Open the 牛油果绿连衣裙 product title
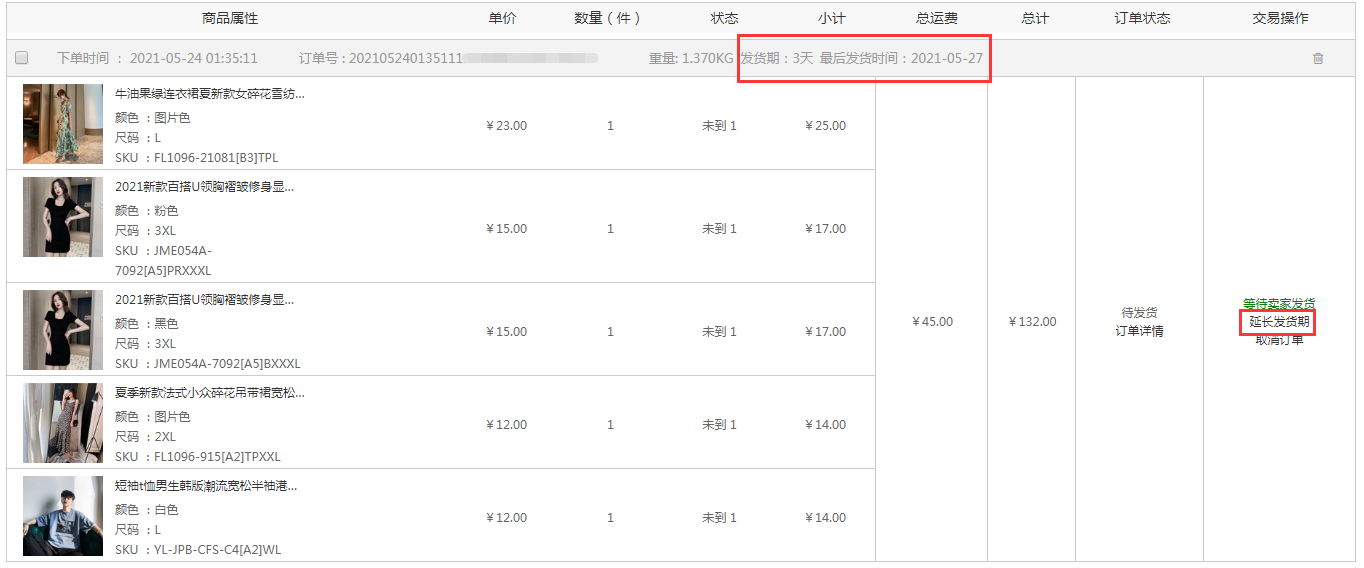Viewport: 1364px width, 568px height. point(210,94)
